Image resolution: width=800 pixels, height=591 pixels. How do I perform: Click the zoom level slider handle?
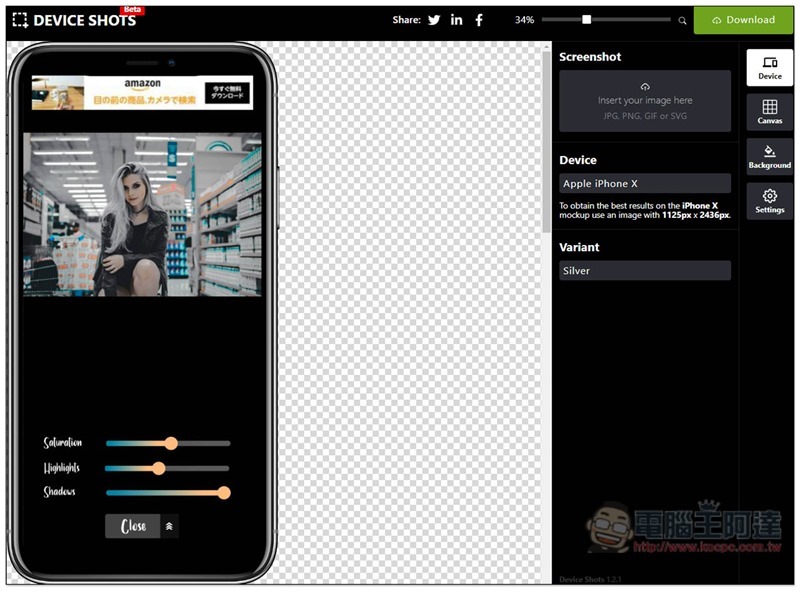click(587, 19)
